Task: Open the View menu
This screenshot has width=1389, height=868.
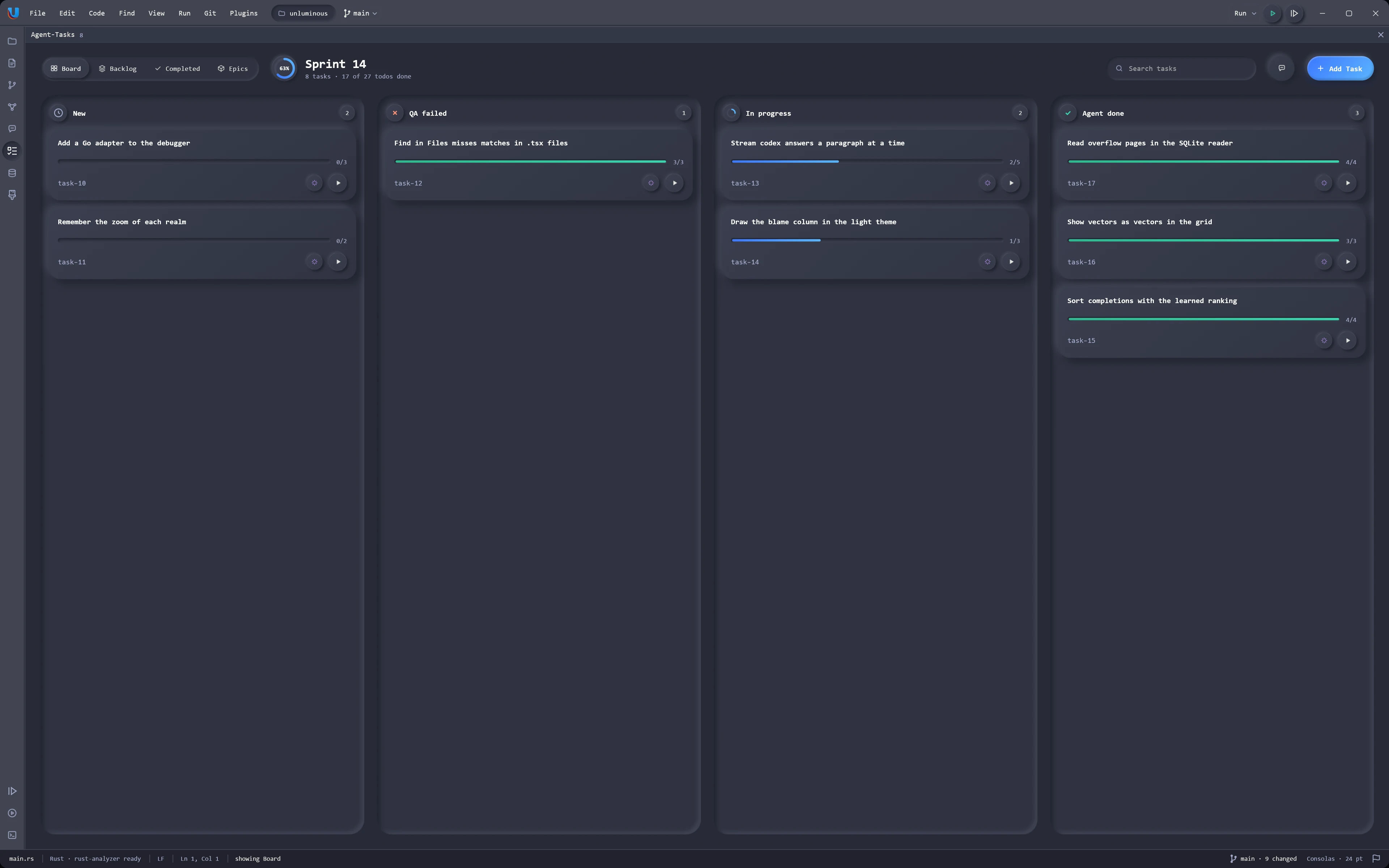Action: [x=156, y=13]
